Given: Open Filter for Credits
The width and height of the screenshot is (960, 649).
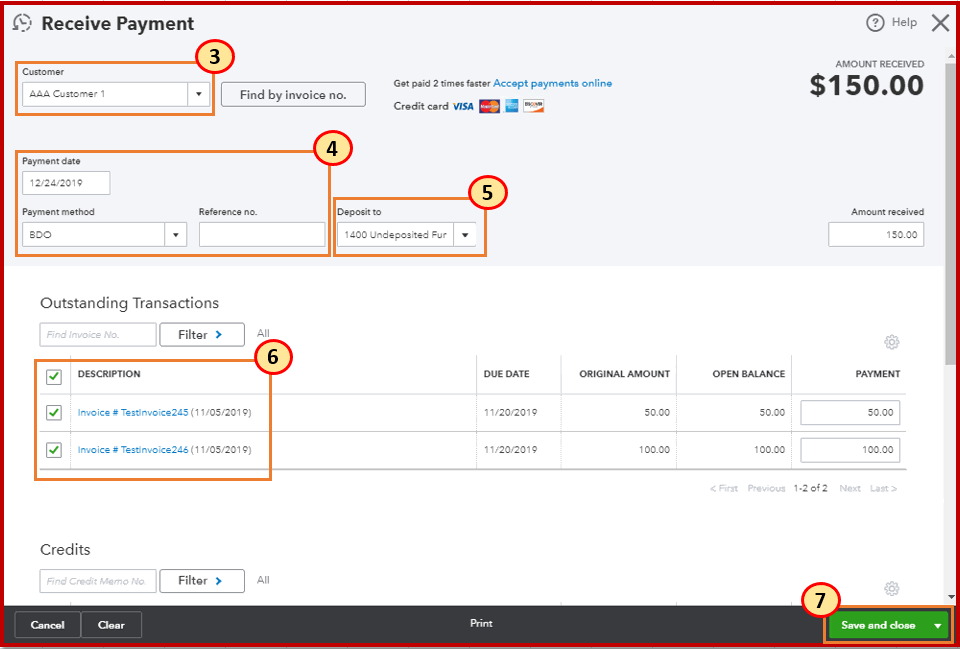Looking at the screenshot, I should click(202, 580).
